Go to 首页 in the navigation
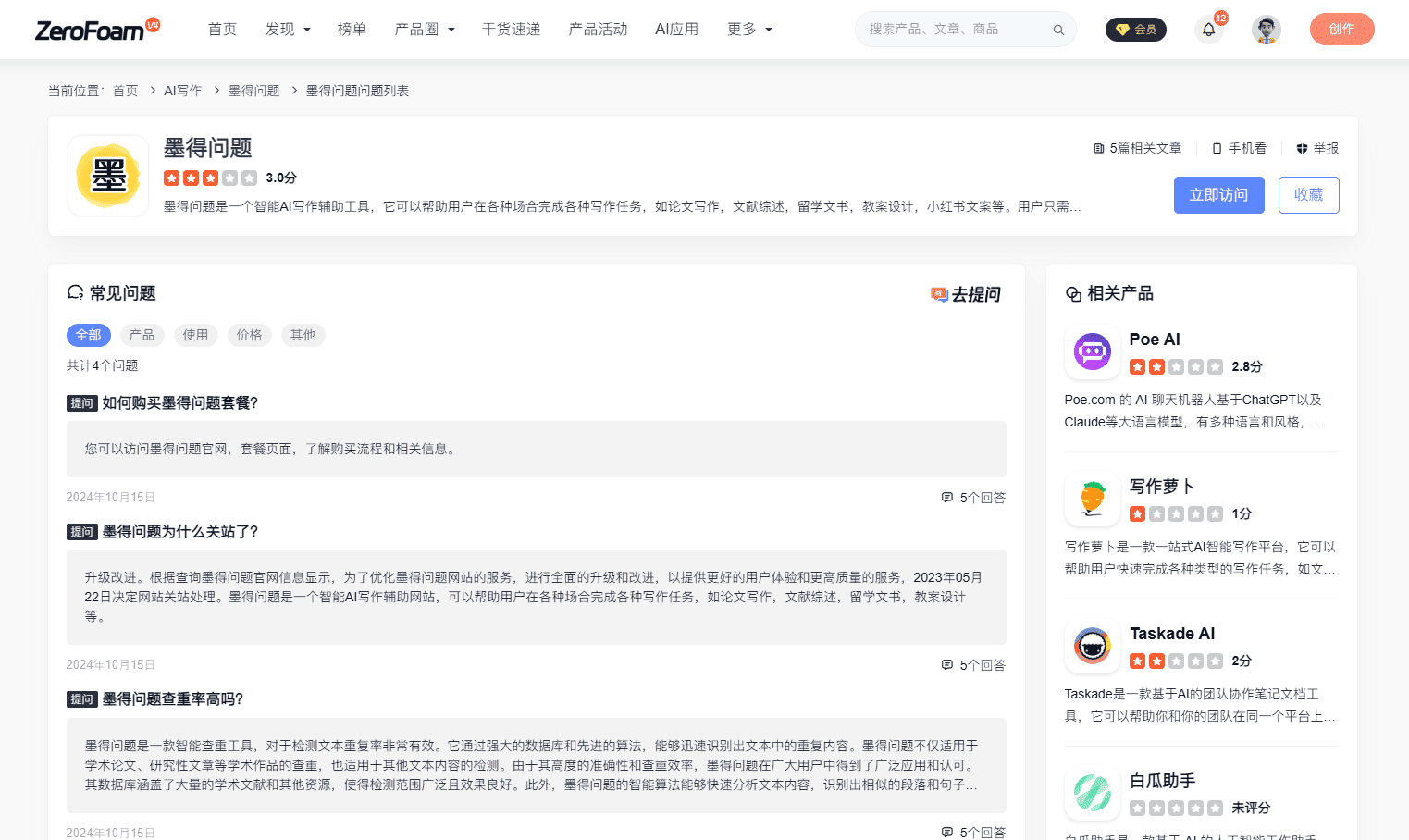Image resolution: width=1409 pixels, height=840 pixels. point(222,29)
